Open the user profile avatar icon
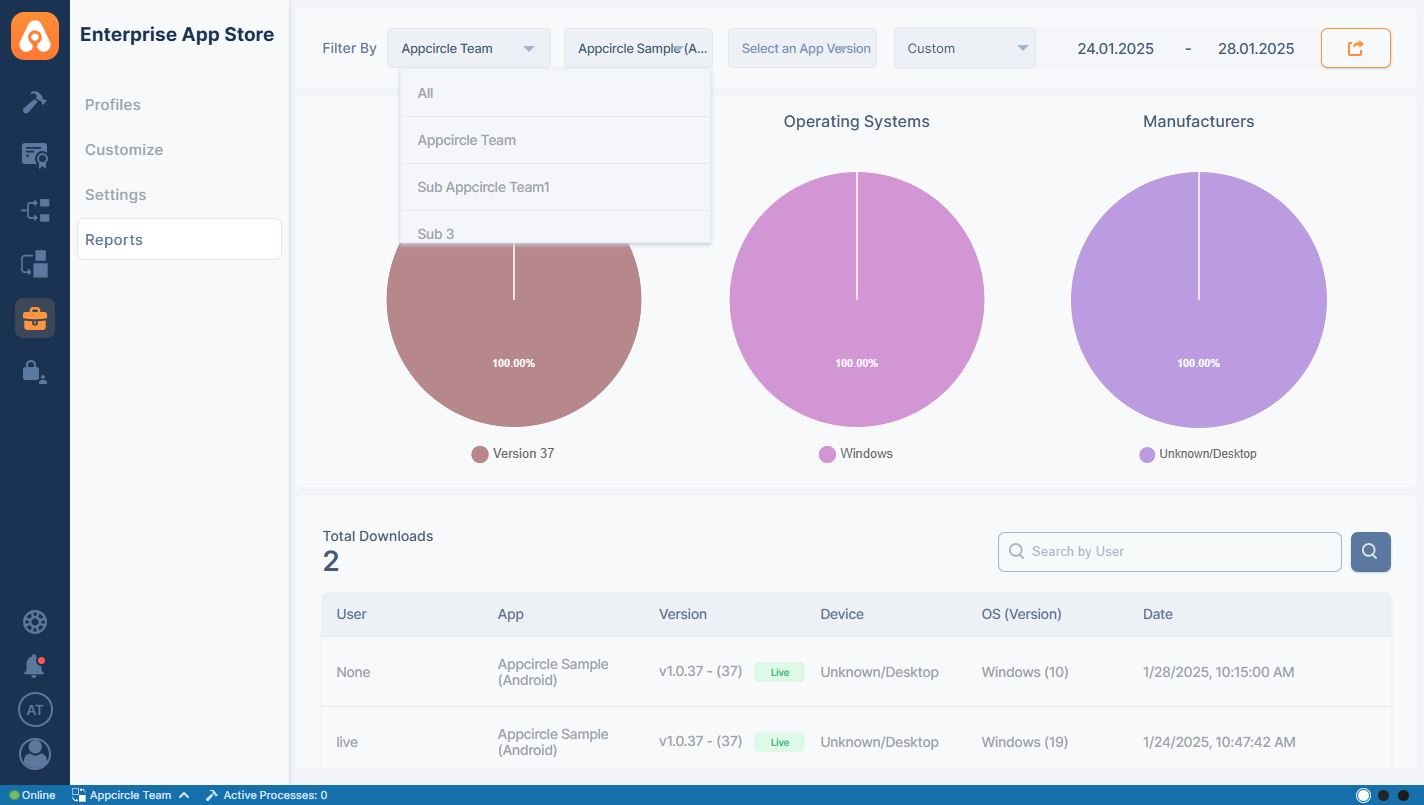This screenshot has height=805, width=1424. [x=35, y=754]
